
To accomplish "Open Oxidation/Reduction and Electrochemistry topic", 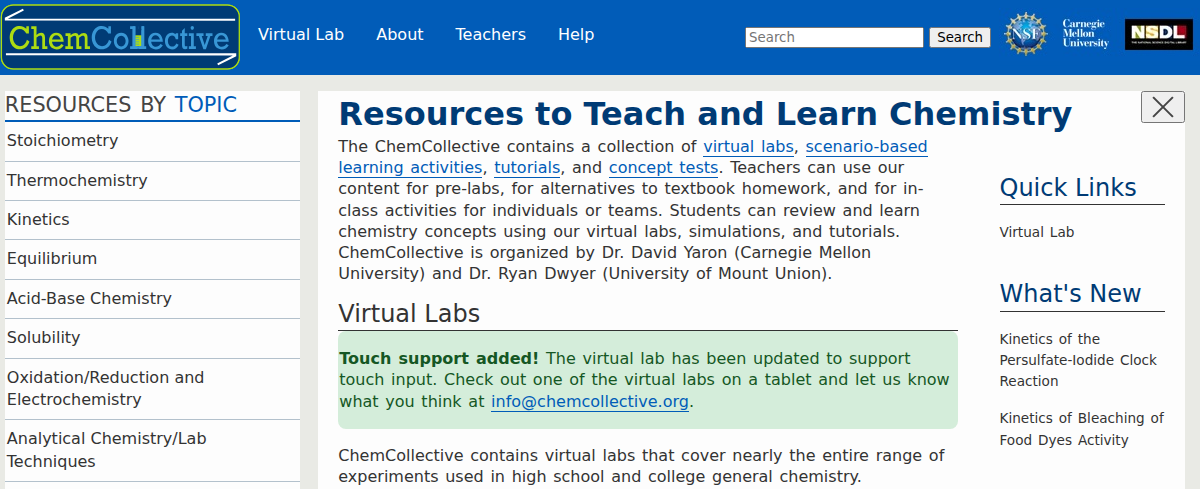I will [105, 388].
